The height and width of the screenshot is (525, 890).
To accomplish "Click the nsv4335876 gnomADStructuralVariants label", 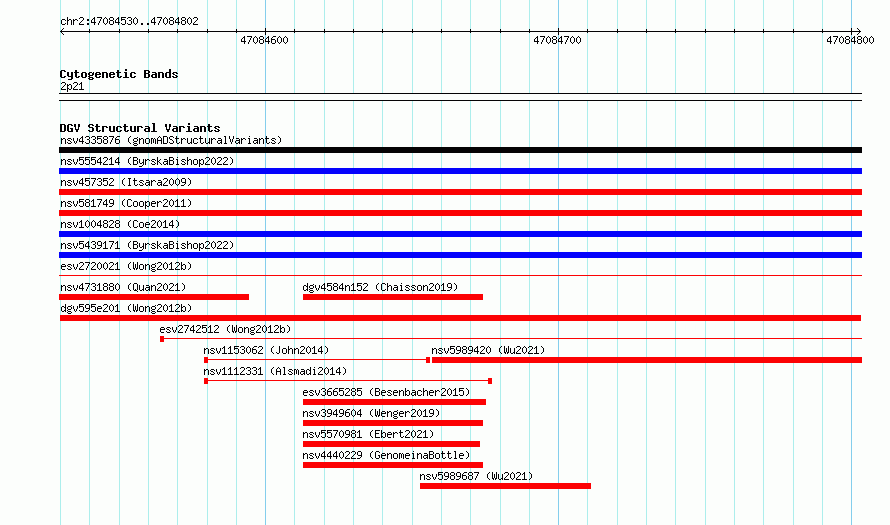I will tap(171, 140).
